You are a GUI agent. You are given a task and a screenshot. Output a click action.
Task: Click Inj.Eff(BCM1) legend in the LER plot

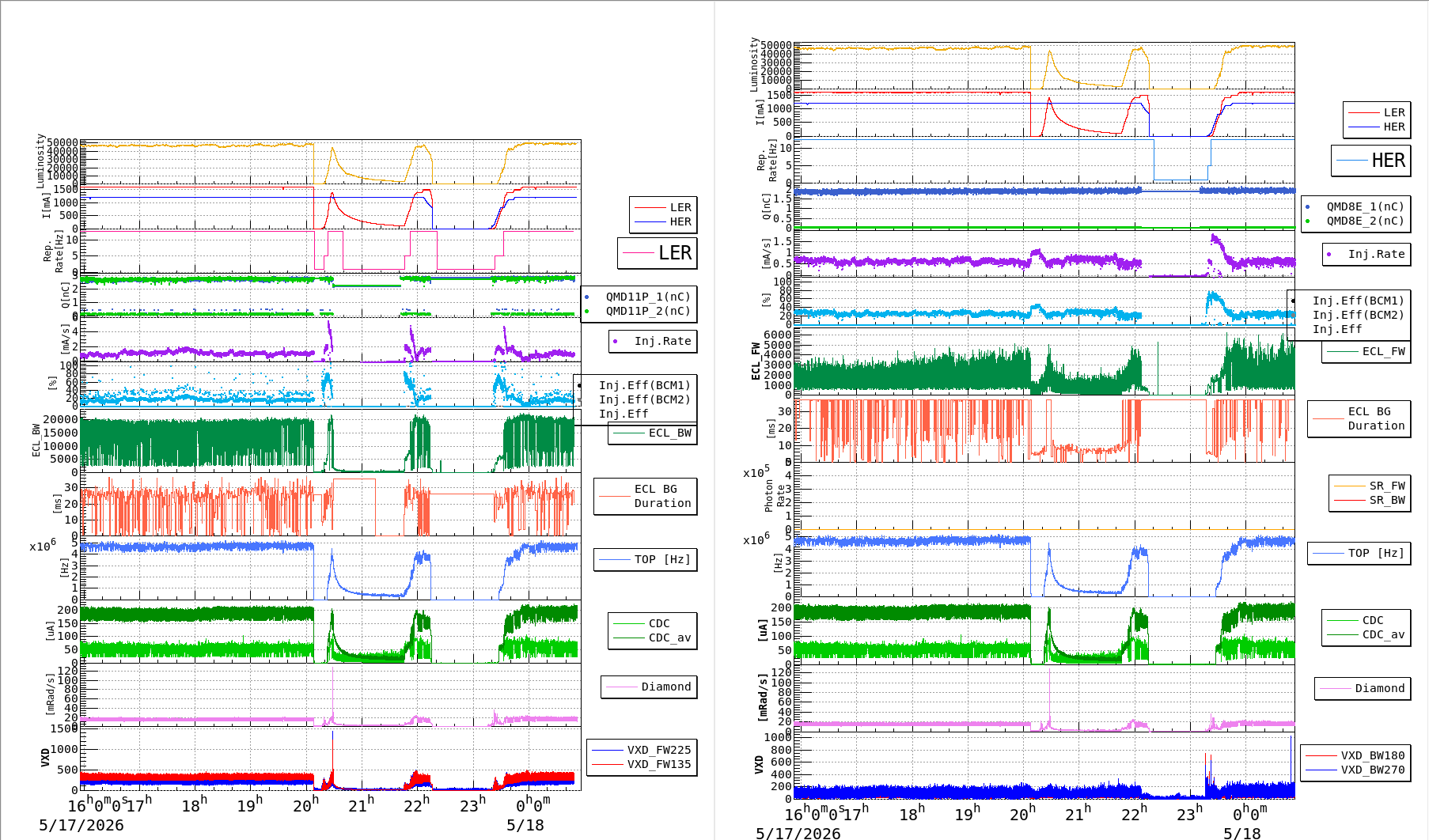(644, 385)
